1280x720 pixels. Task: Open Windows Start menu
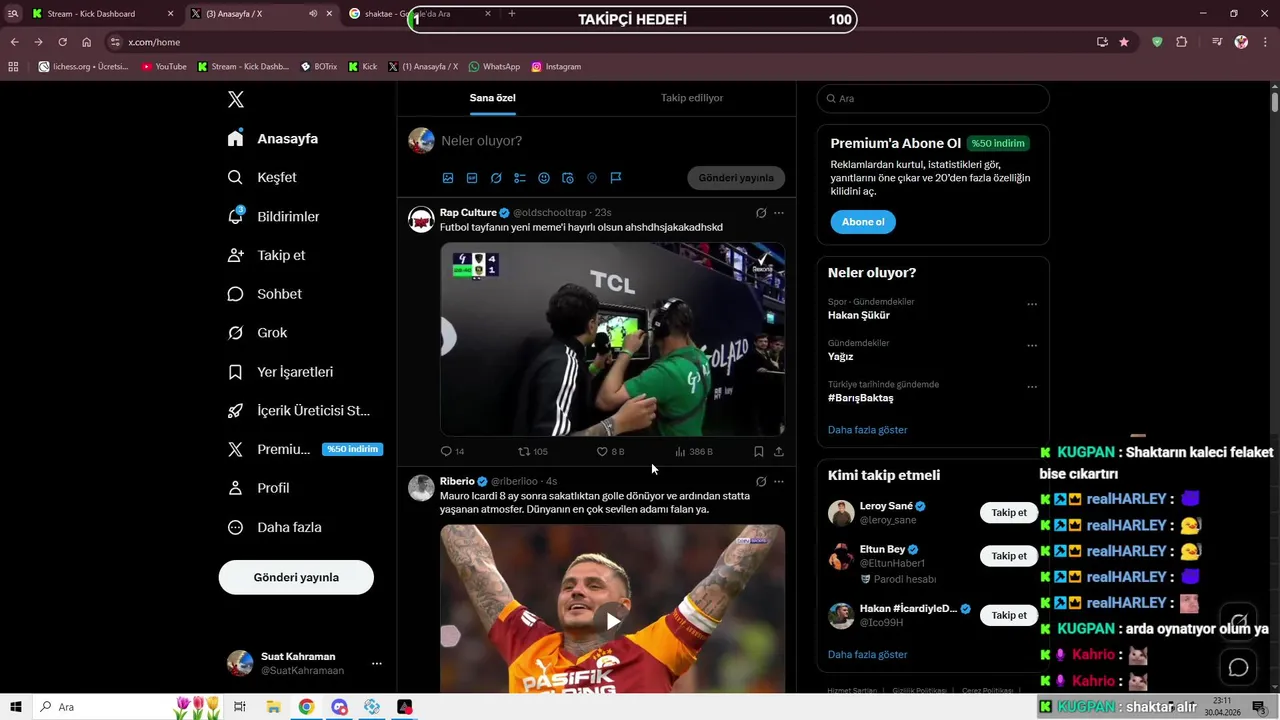tap(16, 707)
